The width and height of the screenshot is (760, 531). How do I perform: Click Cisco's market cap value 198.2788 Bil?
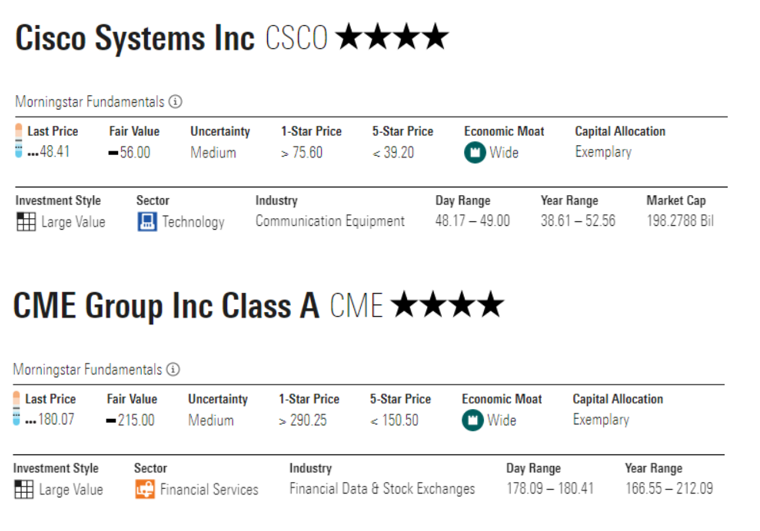coord(680,222)
